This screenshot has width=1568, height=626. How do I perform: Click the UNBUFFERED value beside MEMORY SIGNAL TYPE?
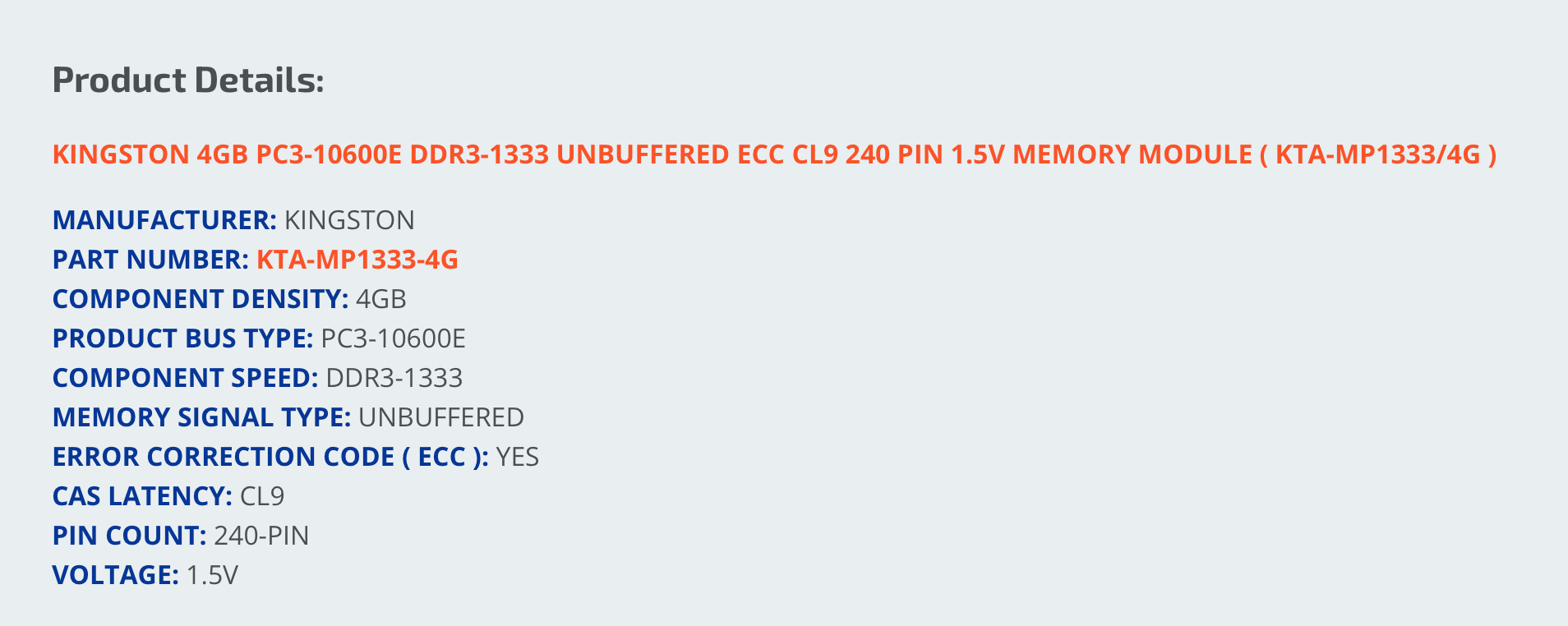click(441, 417)
